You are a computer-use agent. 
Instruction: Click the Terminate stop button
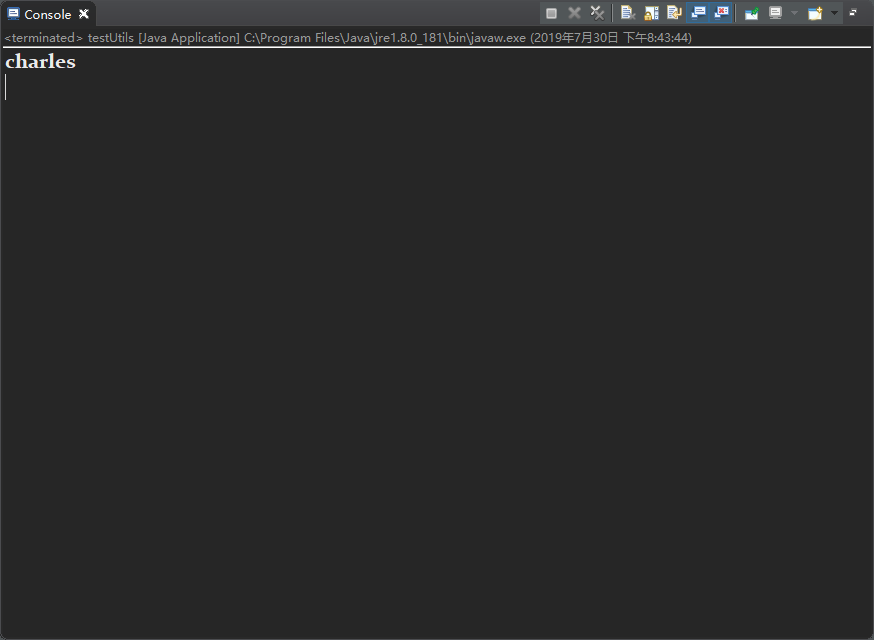click(x=551, y=13)
